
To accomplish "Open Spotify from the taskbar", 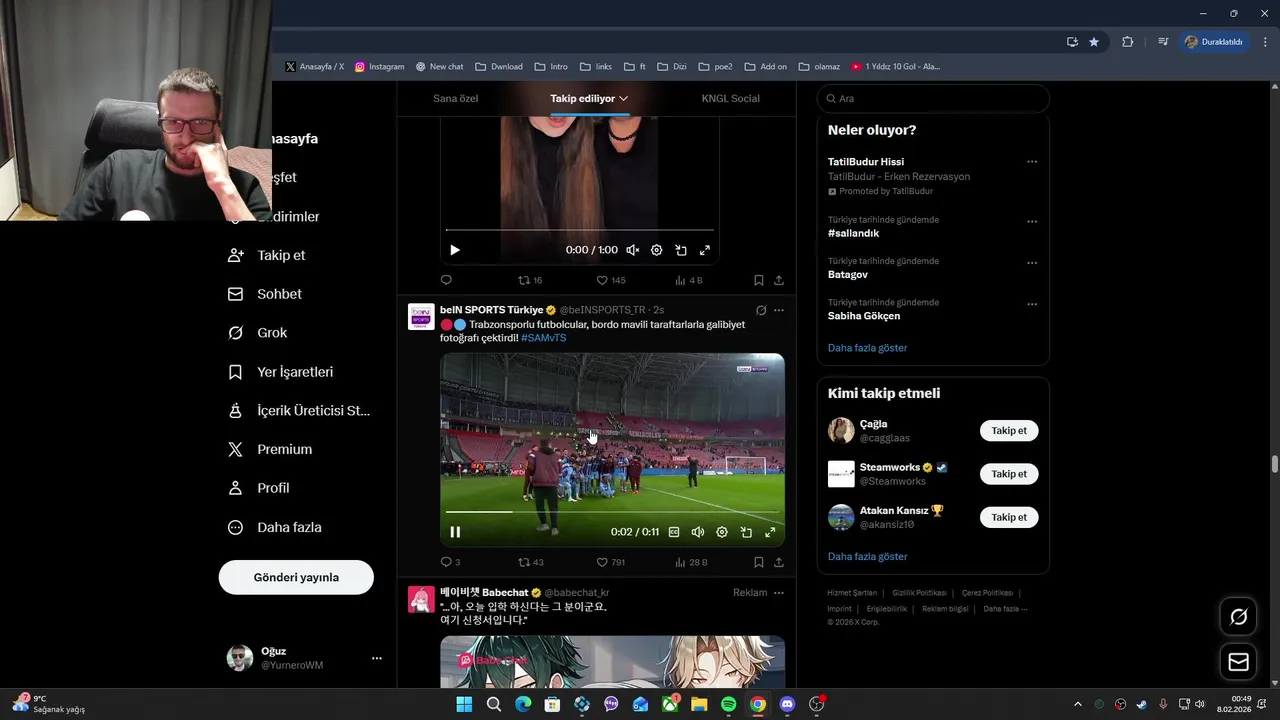I will (729, 704).
